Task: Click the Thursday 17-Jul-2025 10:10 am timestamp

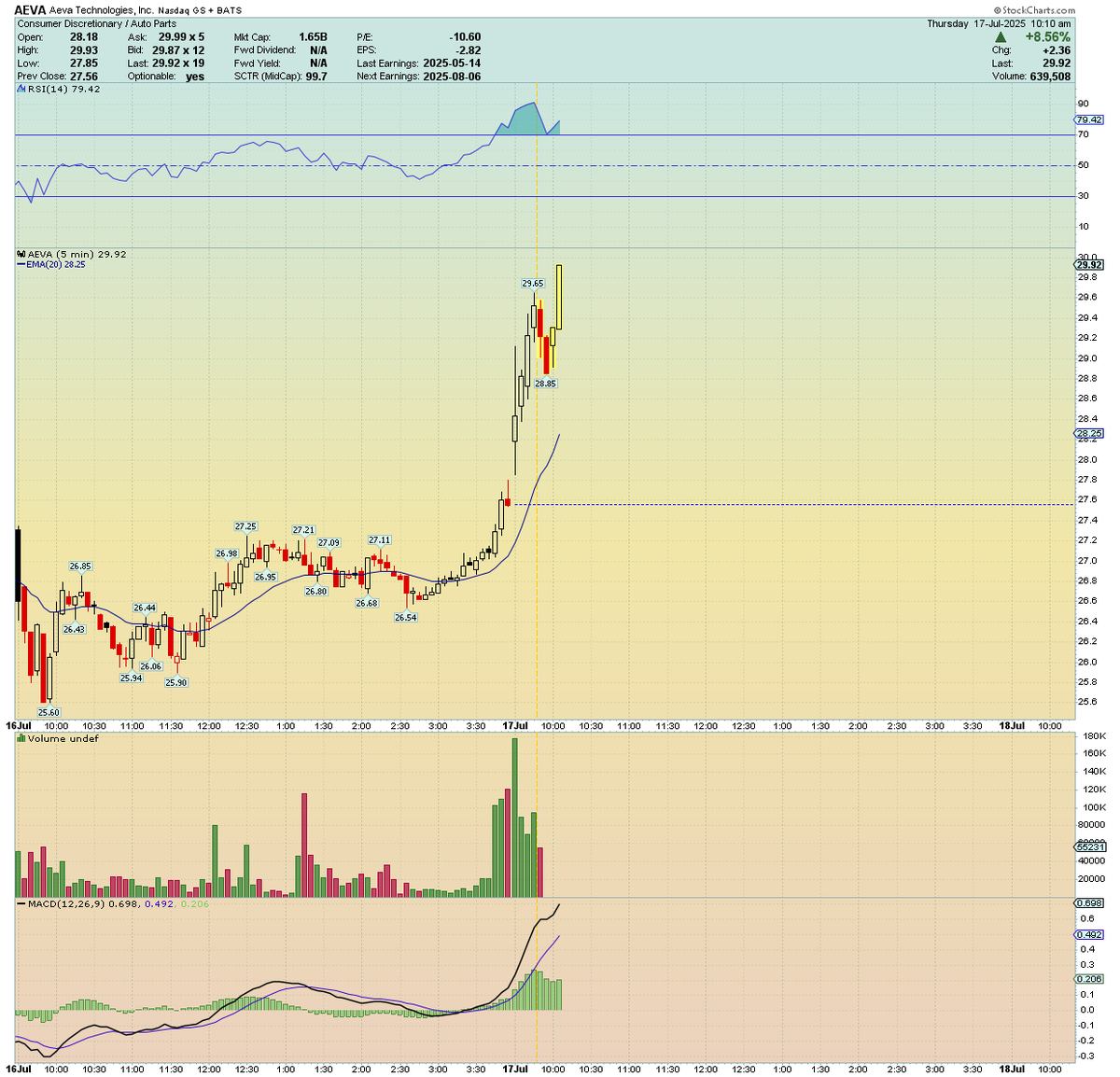Action: point(999,23)
